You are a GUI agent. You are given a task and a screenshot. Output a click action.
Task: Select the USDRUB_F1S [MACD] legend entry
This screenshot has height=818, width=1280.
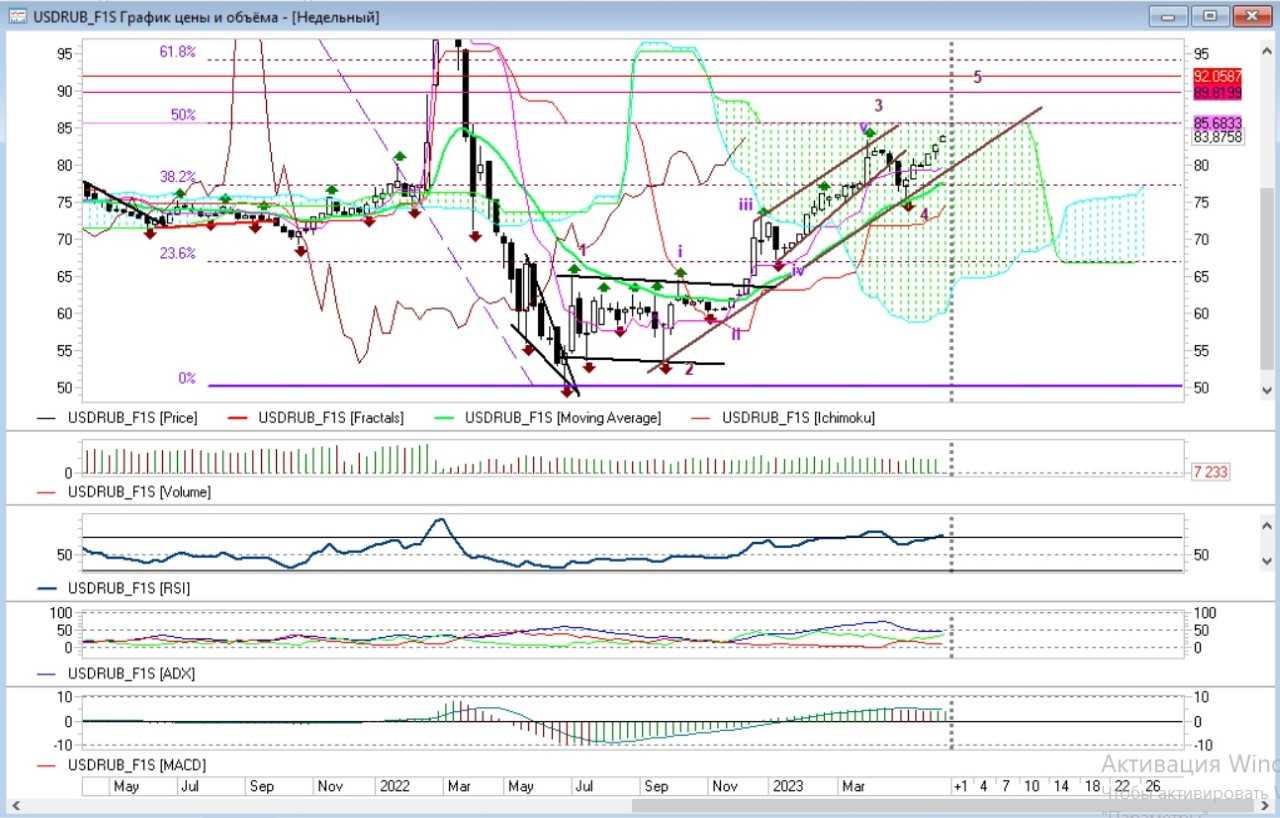(x=121, y=765)
